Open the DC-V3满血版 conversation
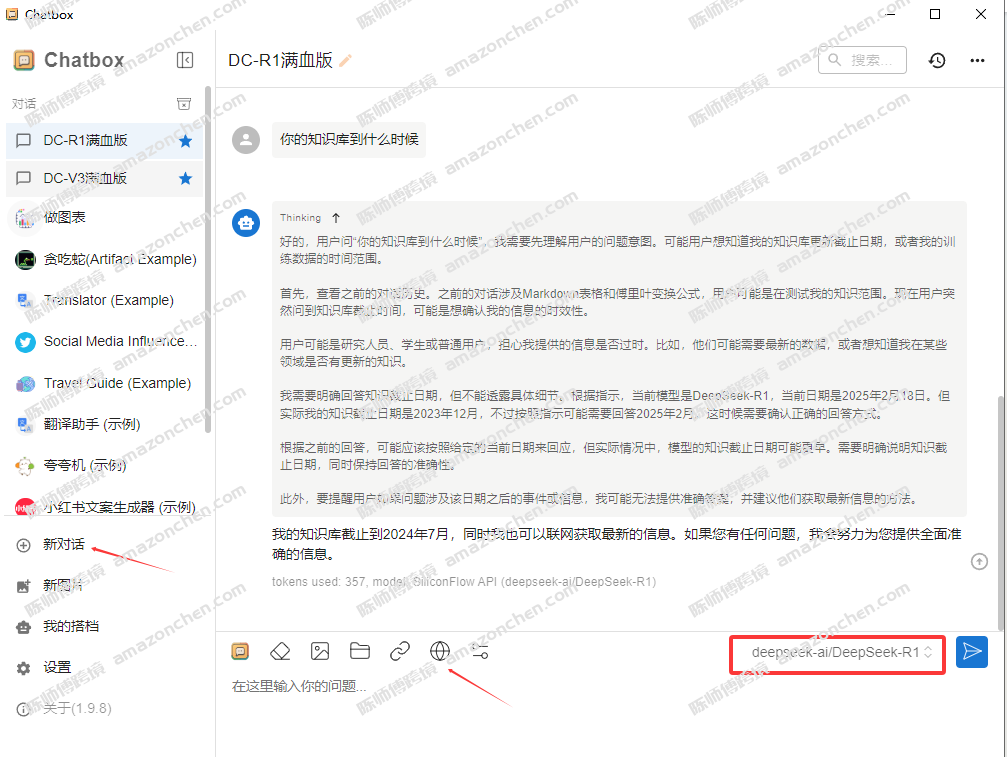The height and width of the screenshot is (757, 1007). pos(105,178)
